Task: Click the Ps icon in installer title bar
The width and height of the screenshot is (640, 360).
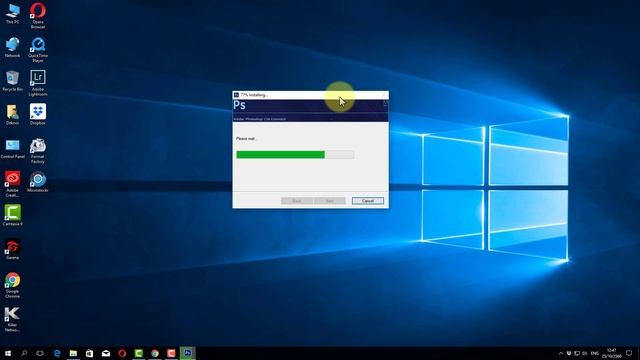Action: (236, 95)
